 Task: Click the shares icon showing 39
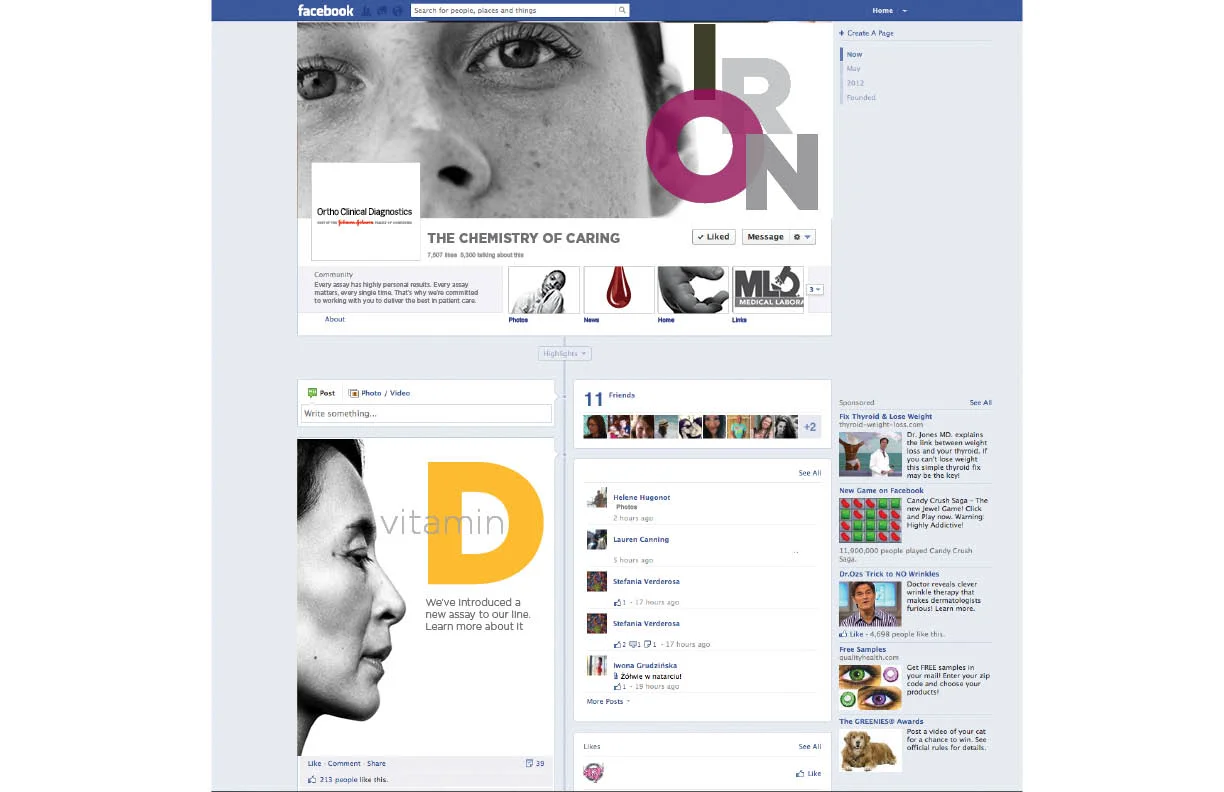point(535,763)
